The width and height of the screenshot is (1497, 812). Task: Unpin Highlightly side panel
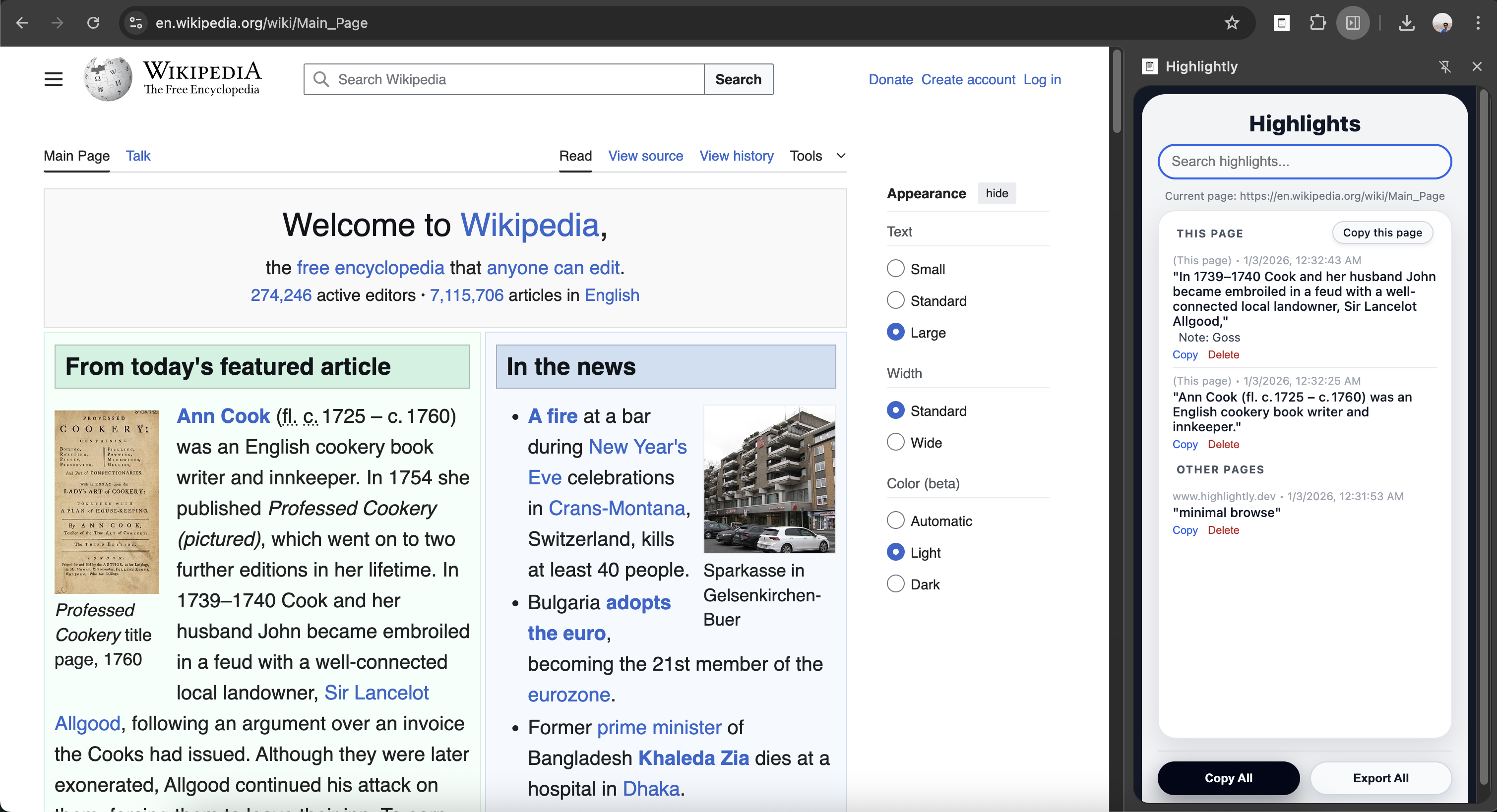coord(1445,66)
